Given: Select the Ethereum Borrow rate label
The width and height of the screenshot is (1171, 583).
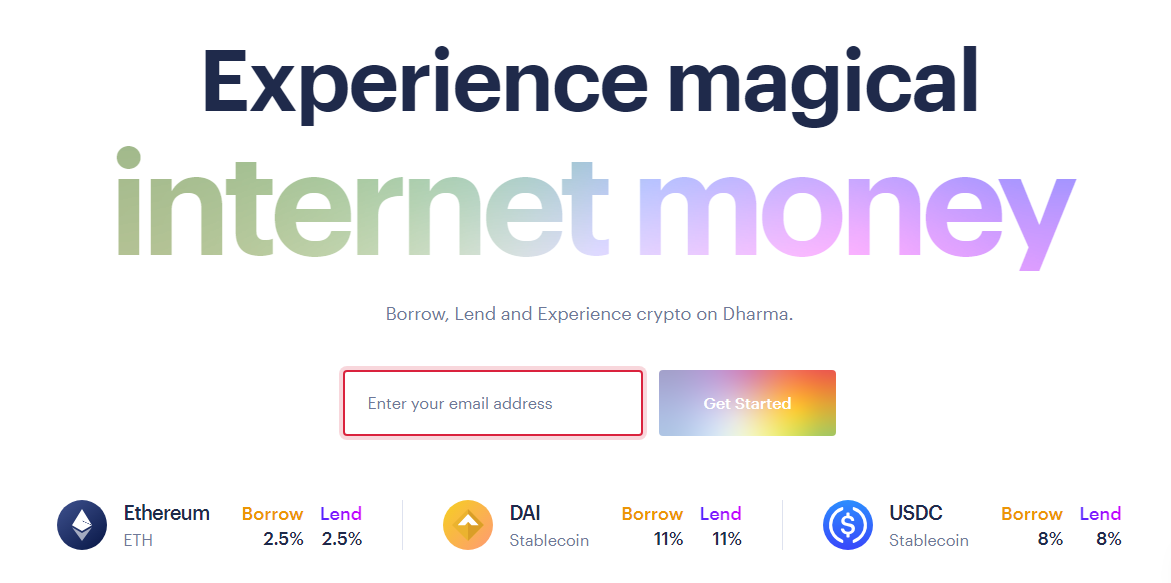Looking at the screenshot, I should coord(272,514).
